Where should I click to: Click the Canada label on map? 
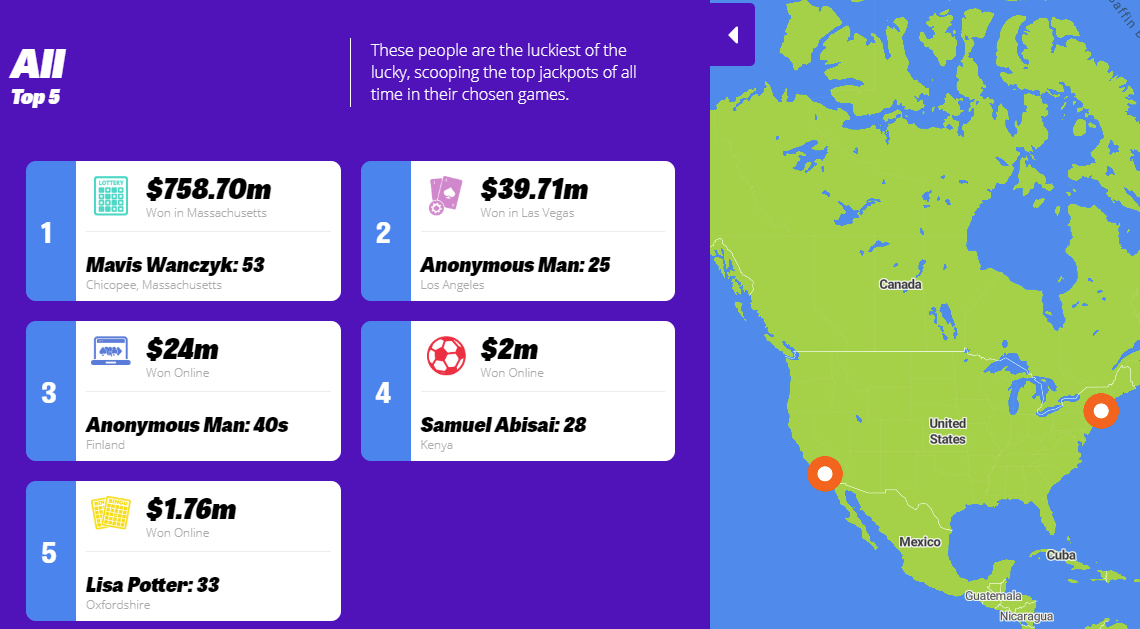pos(900,284)
